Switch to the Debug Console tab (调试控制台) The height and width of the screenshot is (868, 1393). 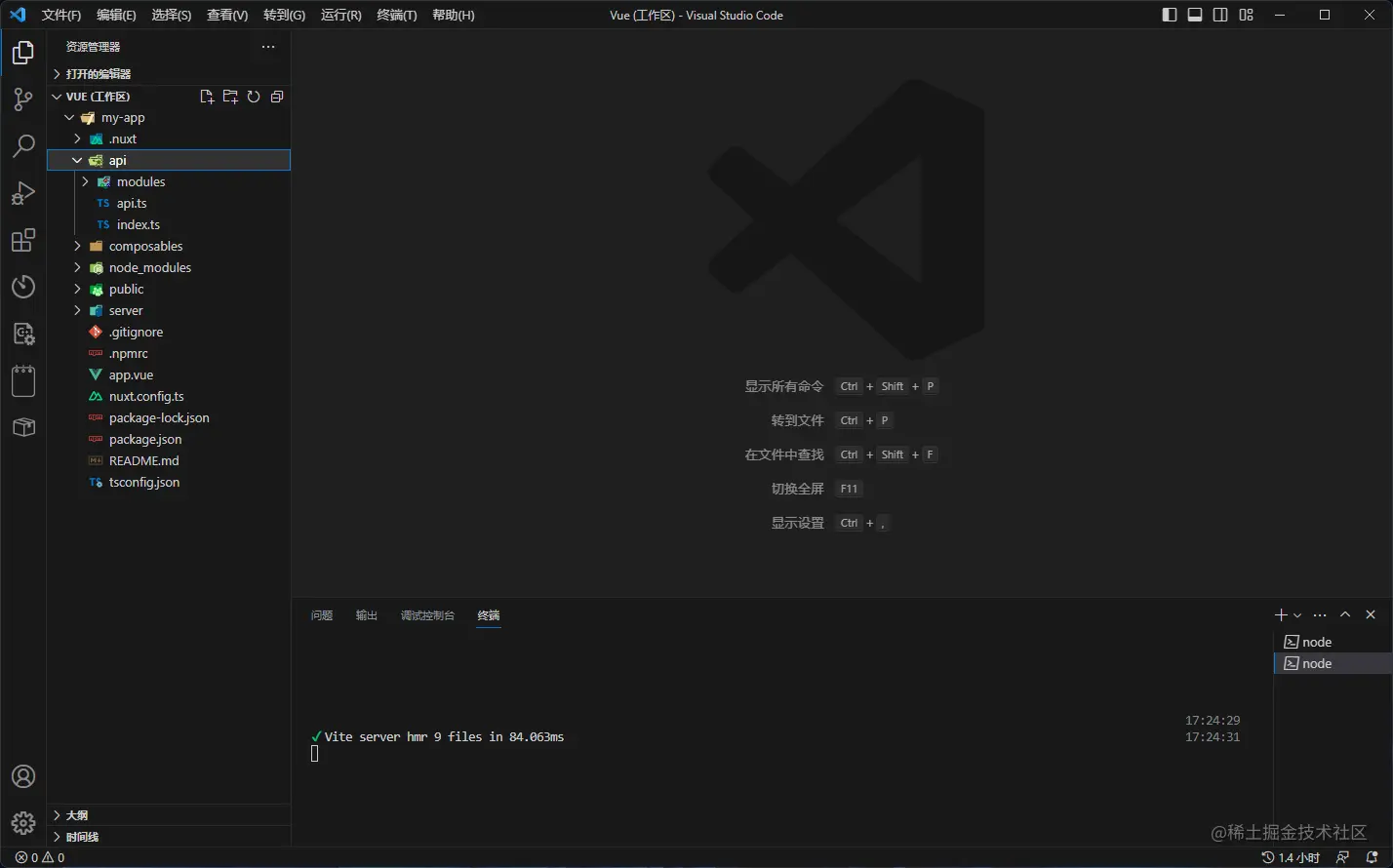pos(427,615)
